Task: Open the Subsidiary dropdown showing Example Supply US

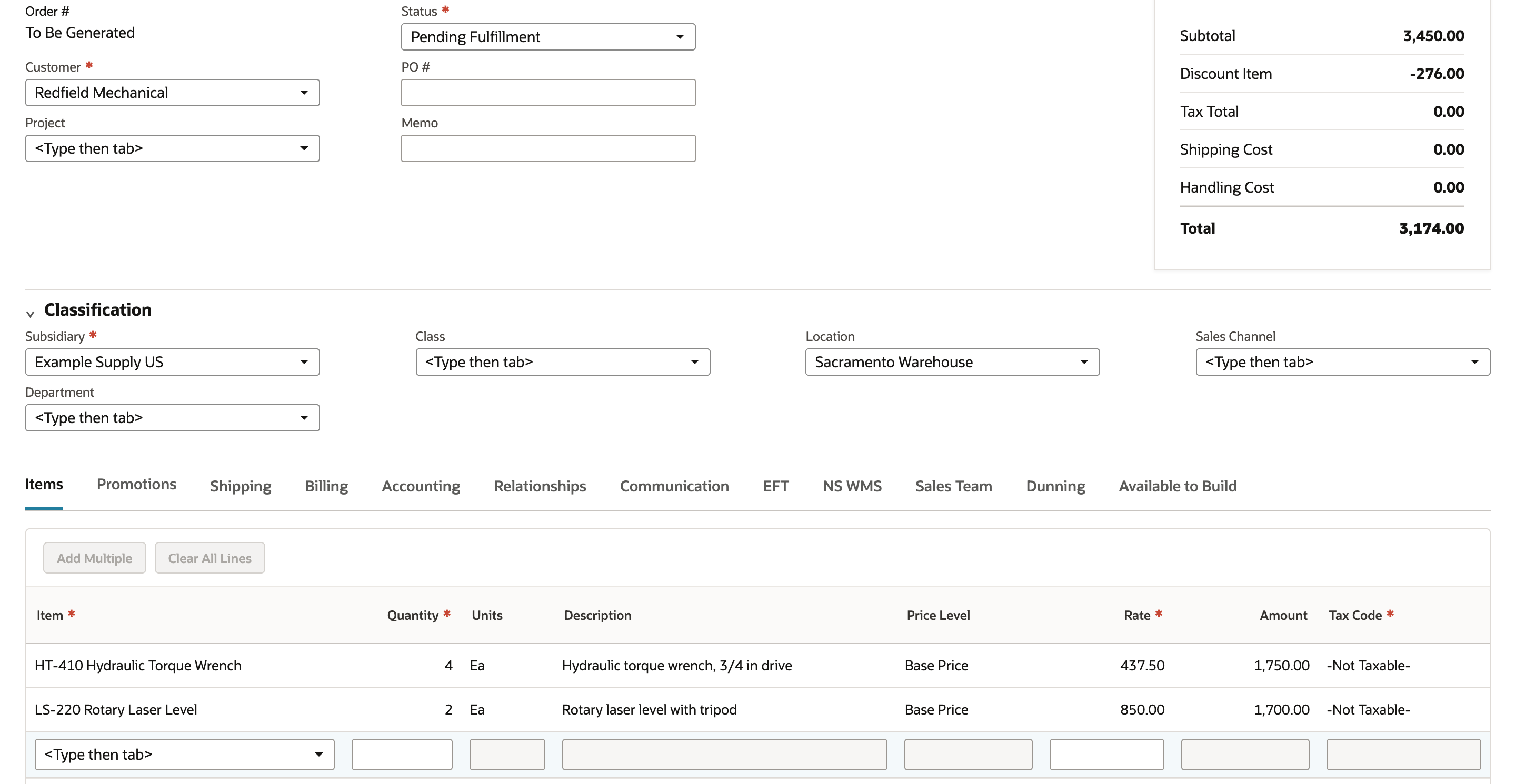Action: coord(173,361)
